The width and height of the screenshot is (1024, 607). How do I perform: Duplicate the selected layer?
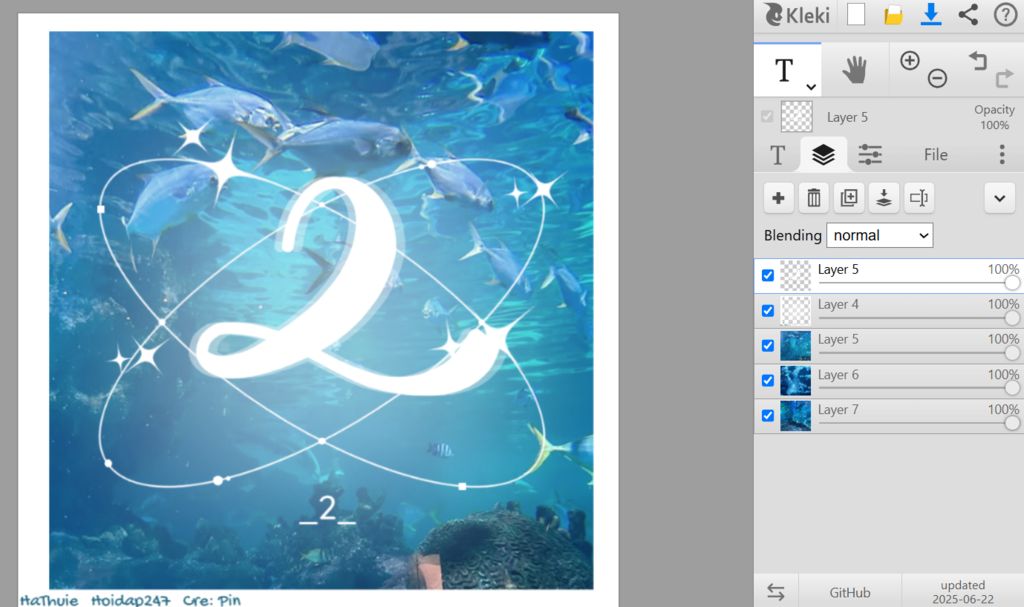point(849,198)
